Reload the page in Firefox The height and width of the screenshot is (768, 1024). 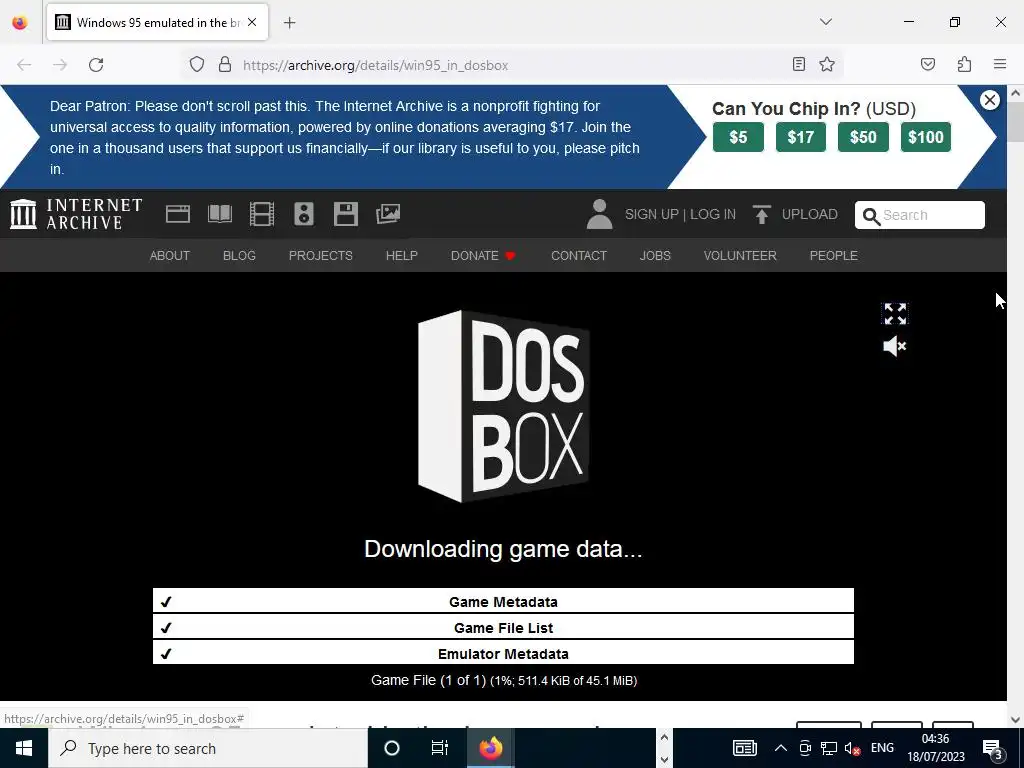click(x=96, y=65)
